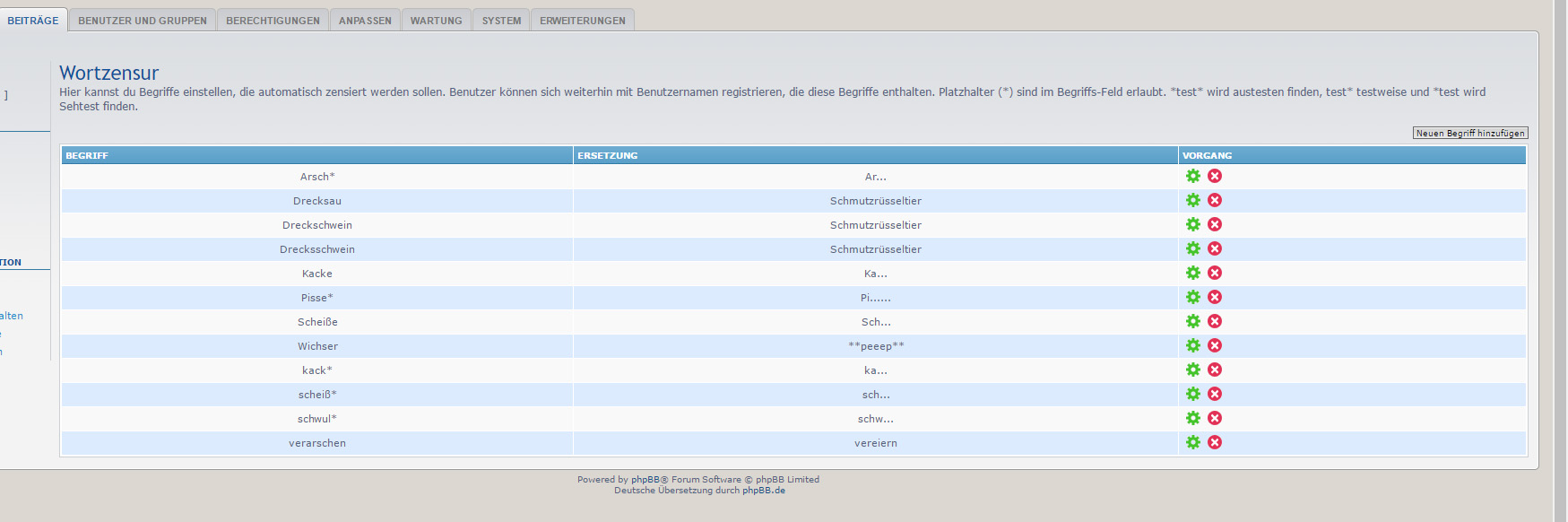Open the Erweiterungen tab
This screenshot has width=1568, height=522.
[x=582, y=21]
